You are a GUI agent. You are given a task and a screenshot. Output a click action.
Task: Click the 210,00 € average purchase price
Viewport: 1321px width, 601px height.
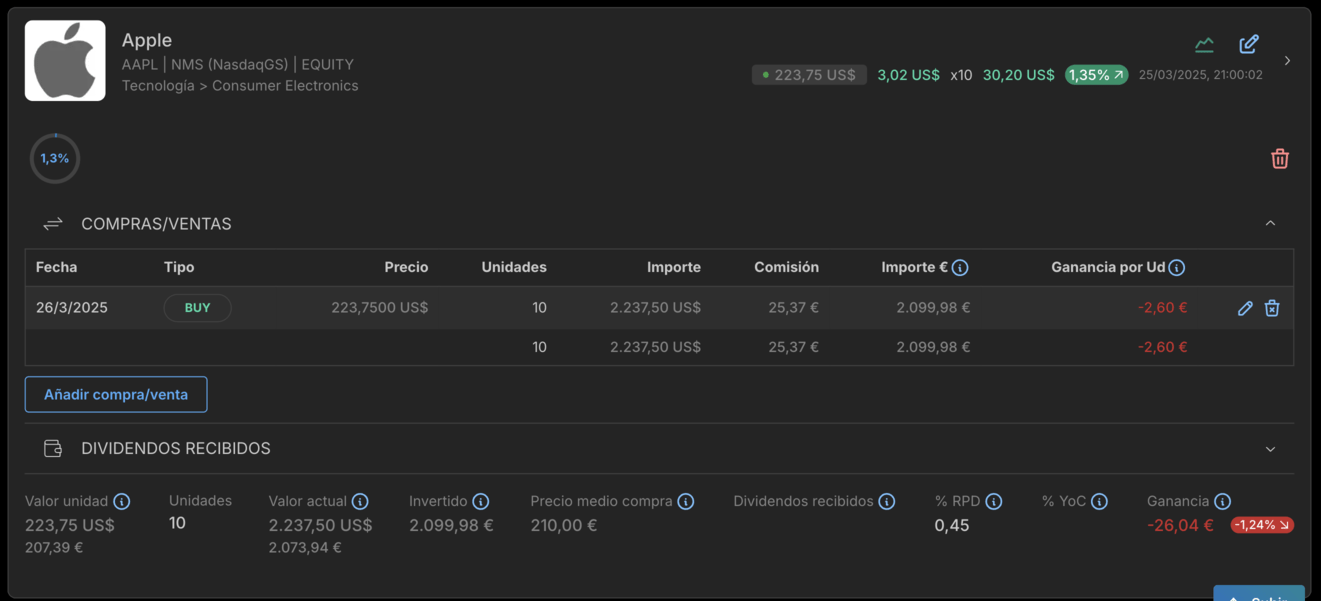tap(564, 525)
